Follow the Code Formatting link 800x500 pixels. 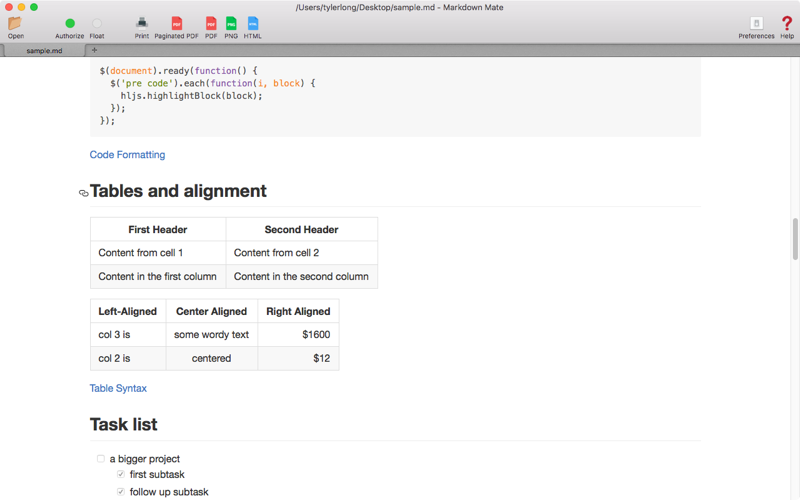tap(128, 155)
